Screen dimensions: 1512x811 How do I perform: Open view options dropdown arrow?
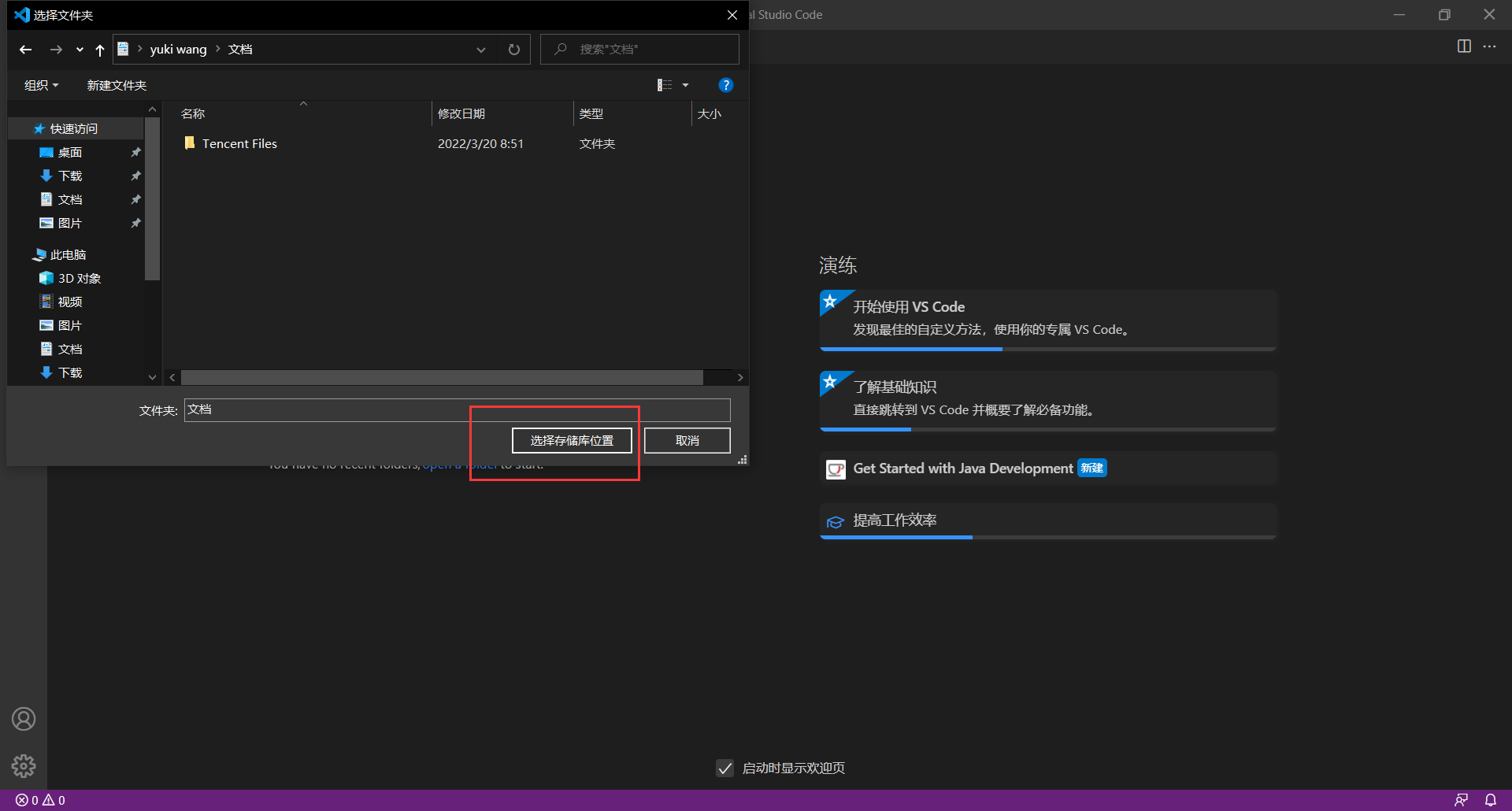(685, 85)
